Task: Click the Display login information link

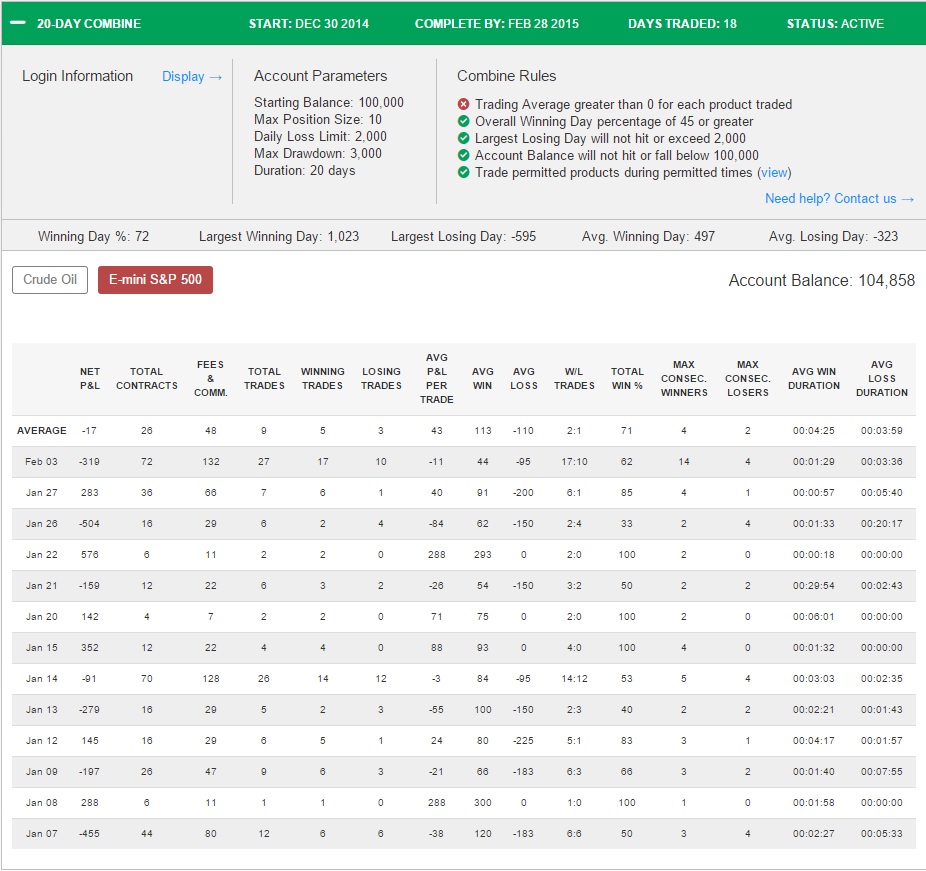Action: 192,77
